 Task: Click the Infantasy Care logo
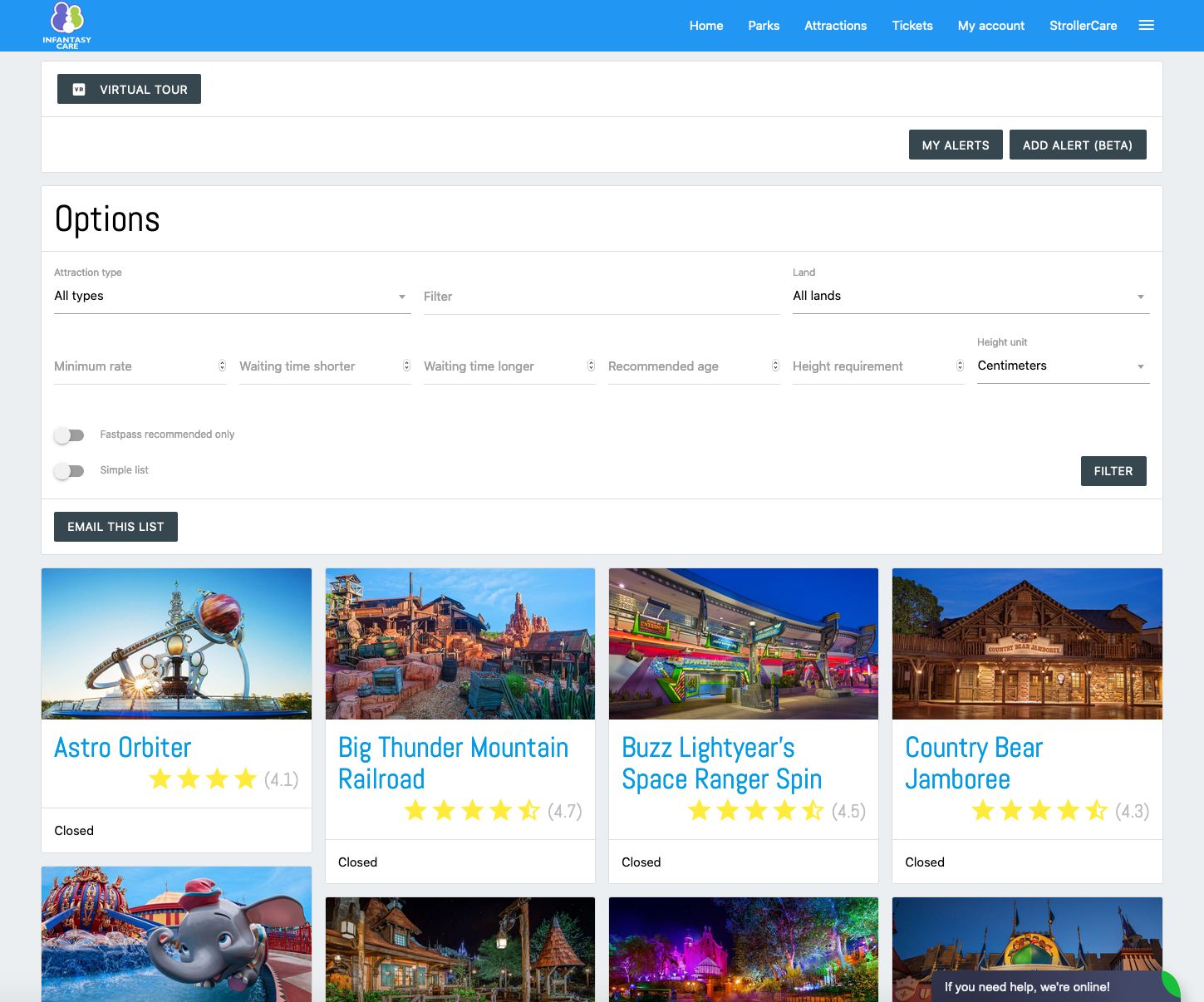(66, 25)
